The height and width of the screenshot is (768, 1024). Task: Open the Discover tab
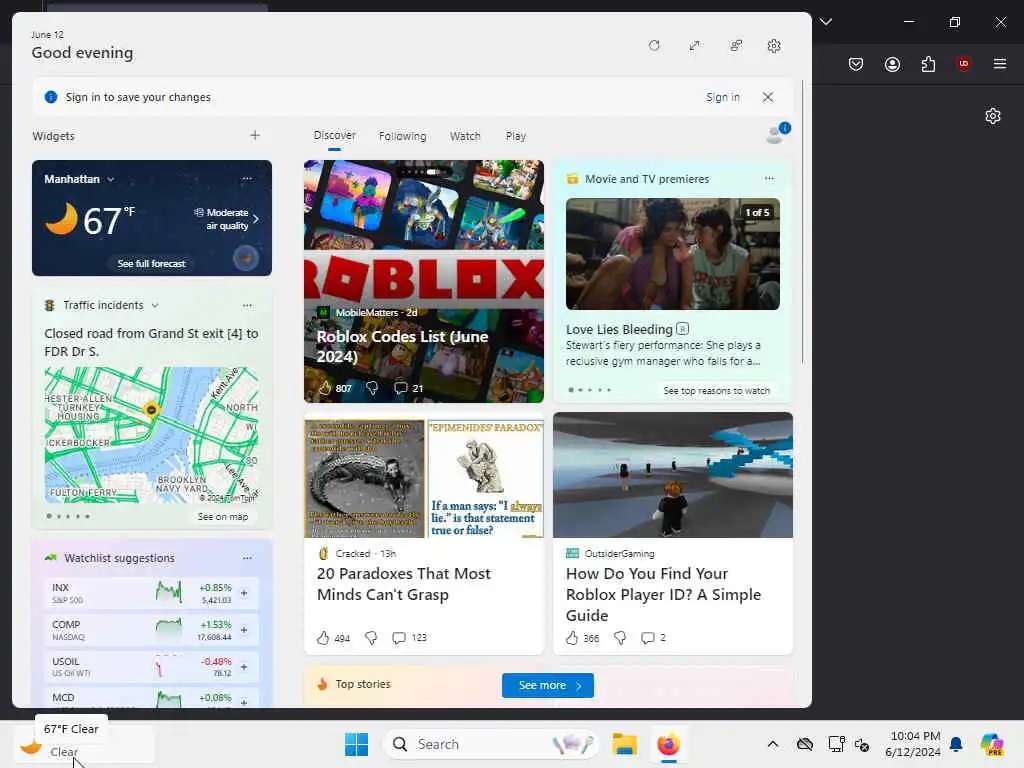334,135
